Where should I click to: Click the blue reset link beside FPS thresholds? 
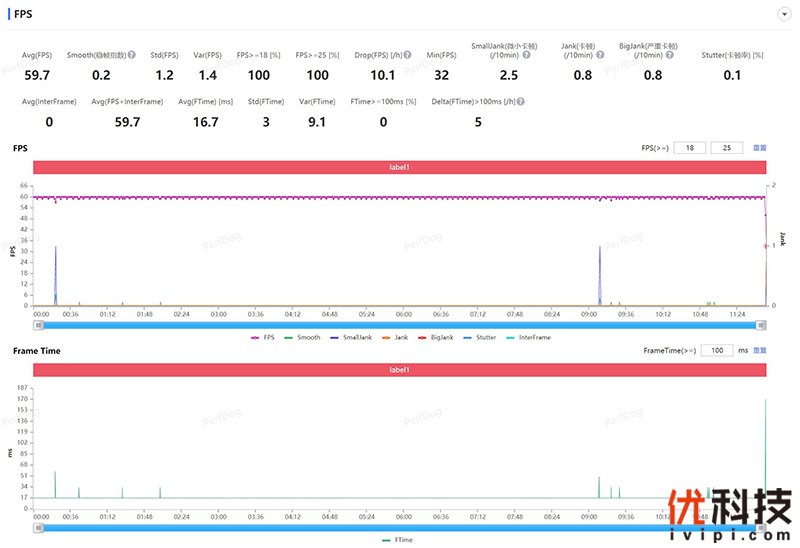click(x=760, y=147)
